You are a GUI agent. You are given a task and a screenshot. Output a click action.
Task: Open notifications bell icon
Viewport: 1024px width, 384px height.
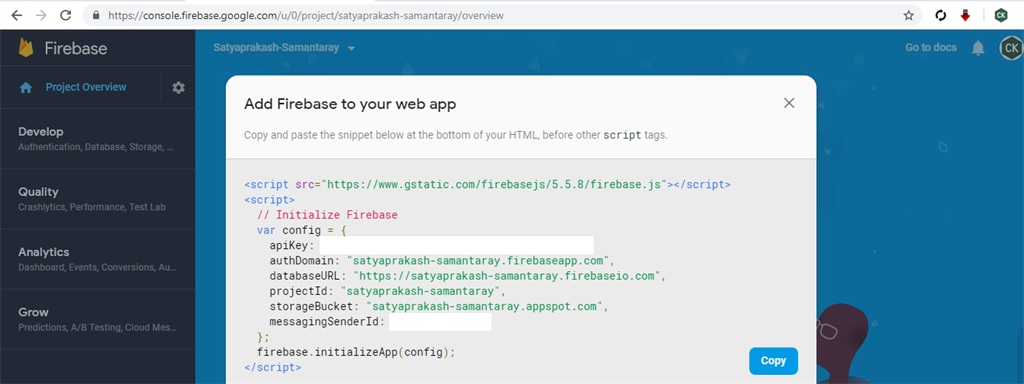click(978, 48)
